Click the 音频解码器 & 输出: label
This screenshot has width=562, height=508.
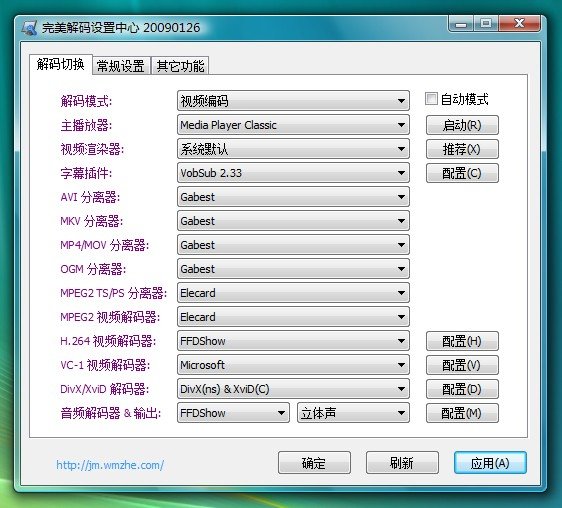[x=111, y=413]
